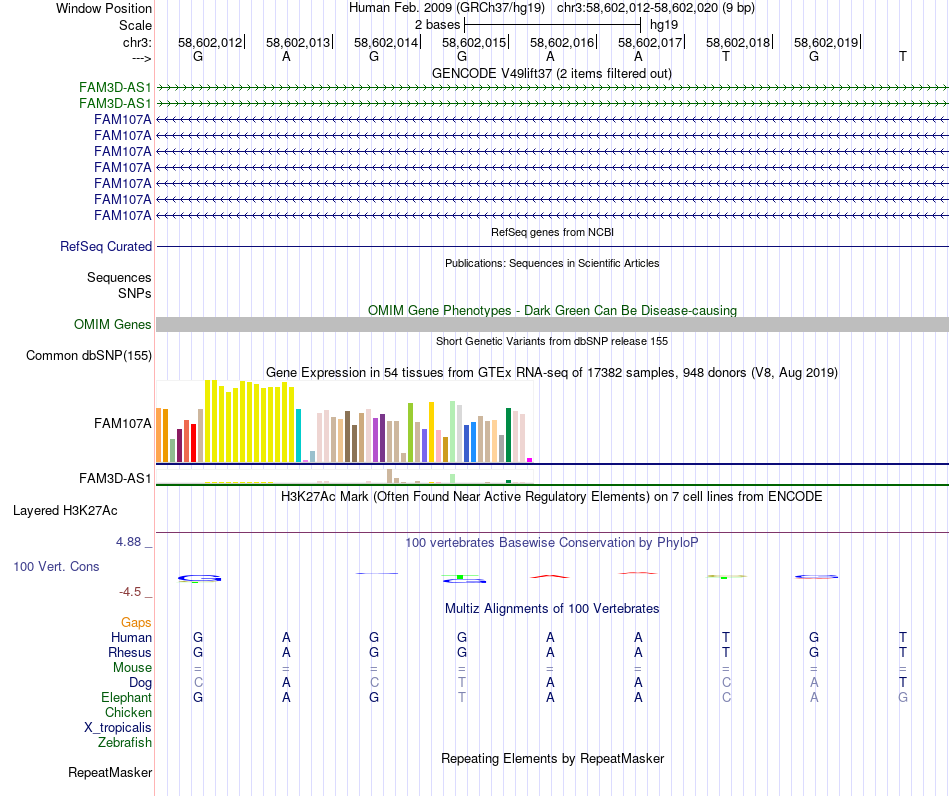Select the Dog alignment row label
This screenshot has width=950, height=796.
tap(141, 683)
